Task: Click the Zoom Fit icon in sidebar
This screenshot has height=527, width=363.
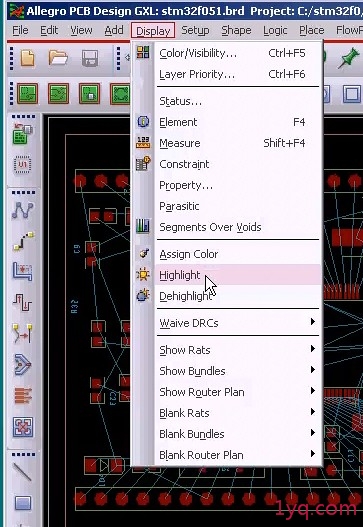Action: coord(23,427)
